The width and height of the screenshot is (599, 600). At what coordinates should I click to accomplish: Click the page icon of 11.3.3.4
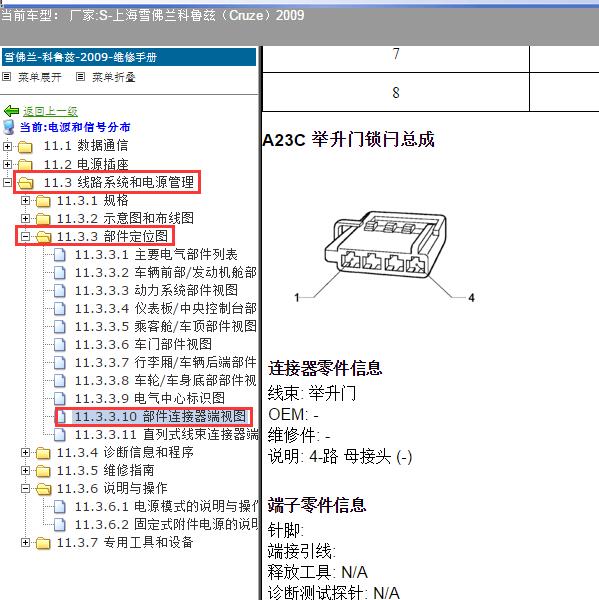click(60, 309)
